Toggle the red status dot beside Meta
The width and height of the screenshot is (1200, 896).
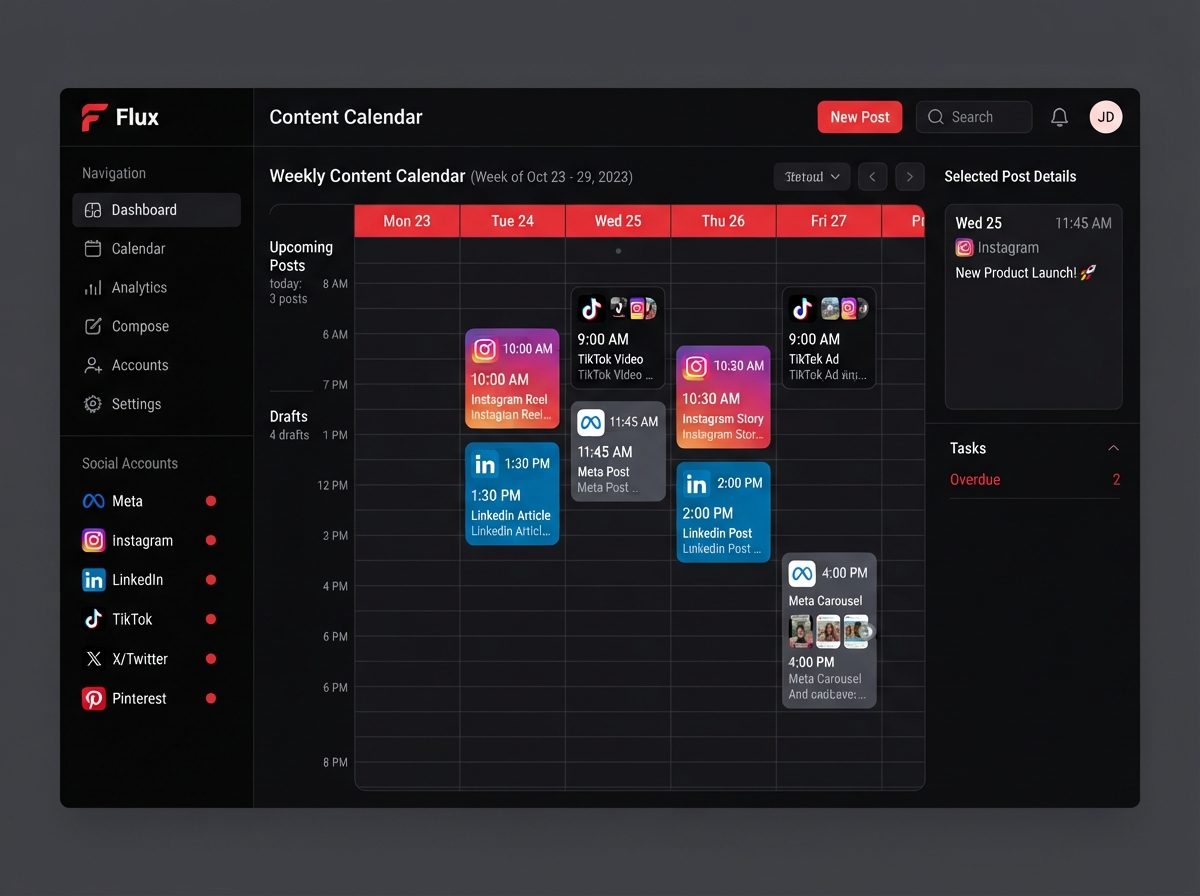[211, 501]
